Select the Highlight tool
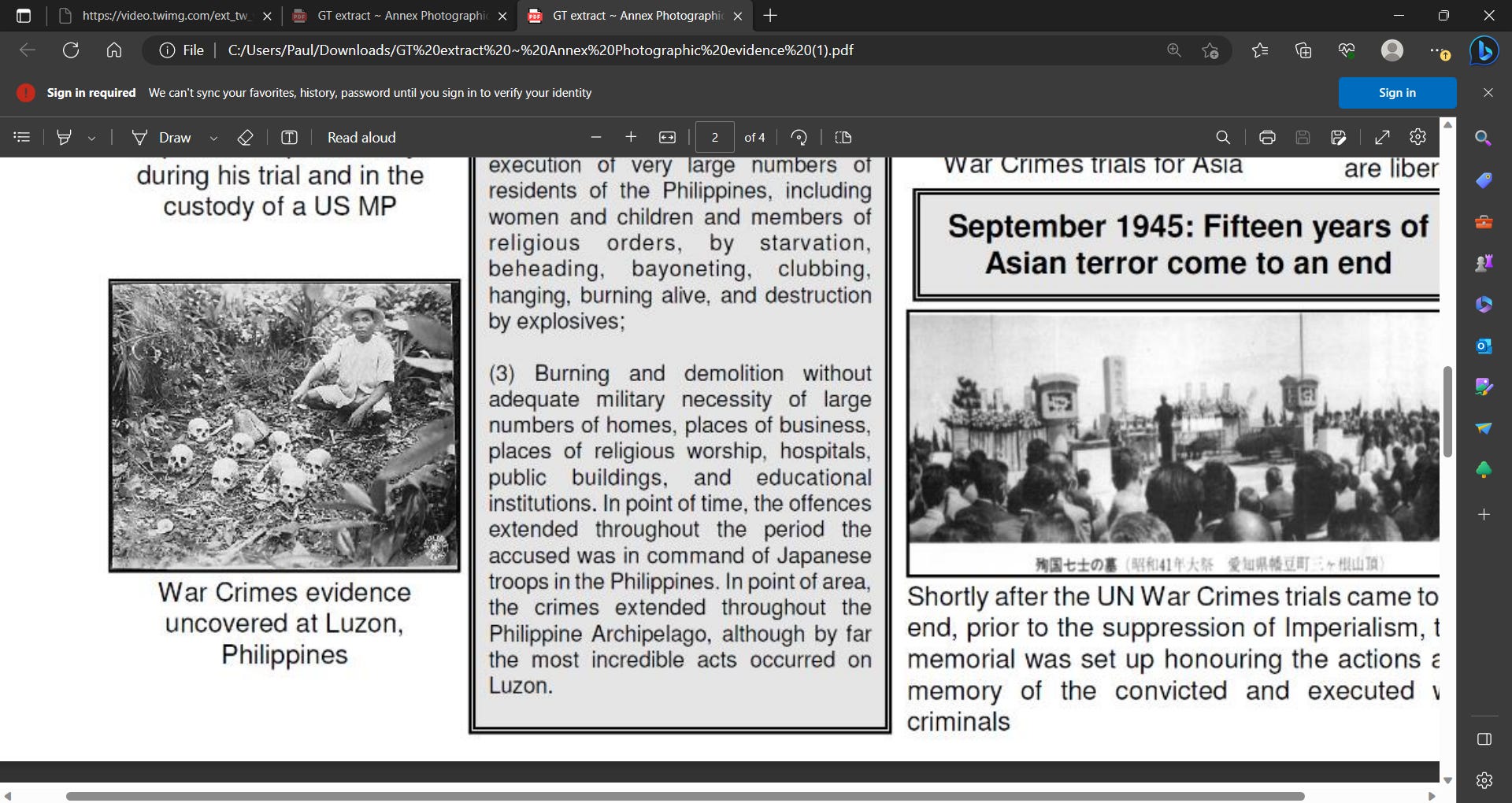The height and width of the screenshot is (803, 1512). click(65, 137)
